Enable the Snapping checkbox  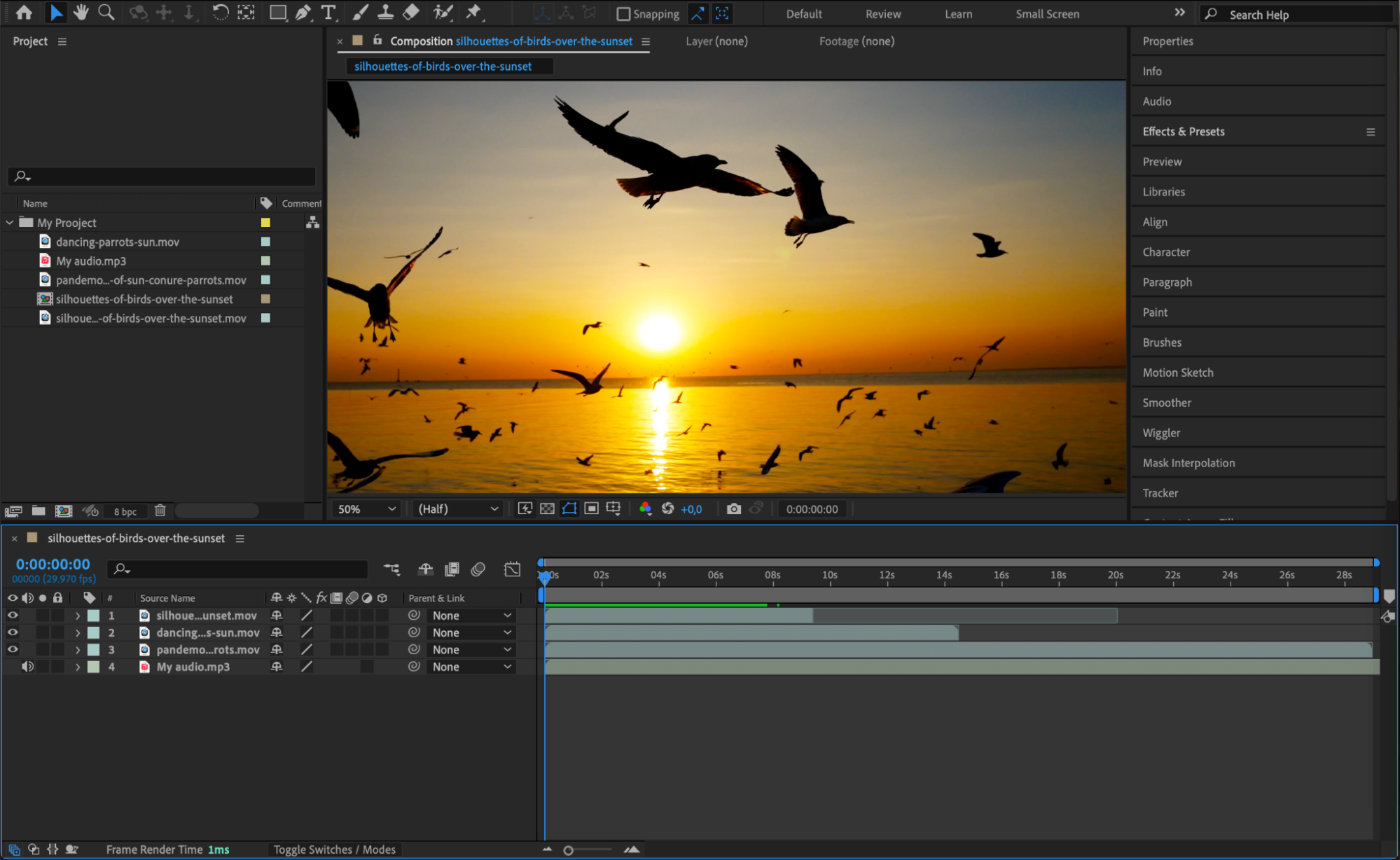coord(623,14)
